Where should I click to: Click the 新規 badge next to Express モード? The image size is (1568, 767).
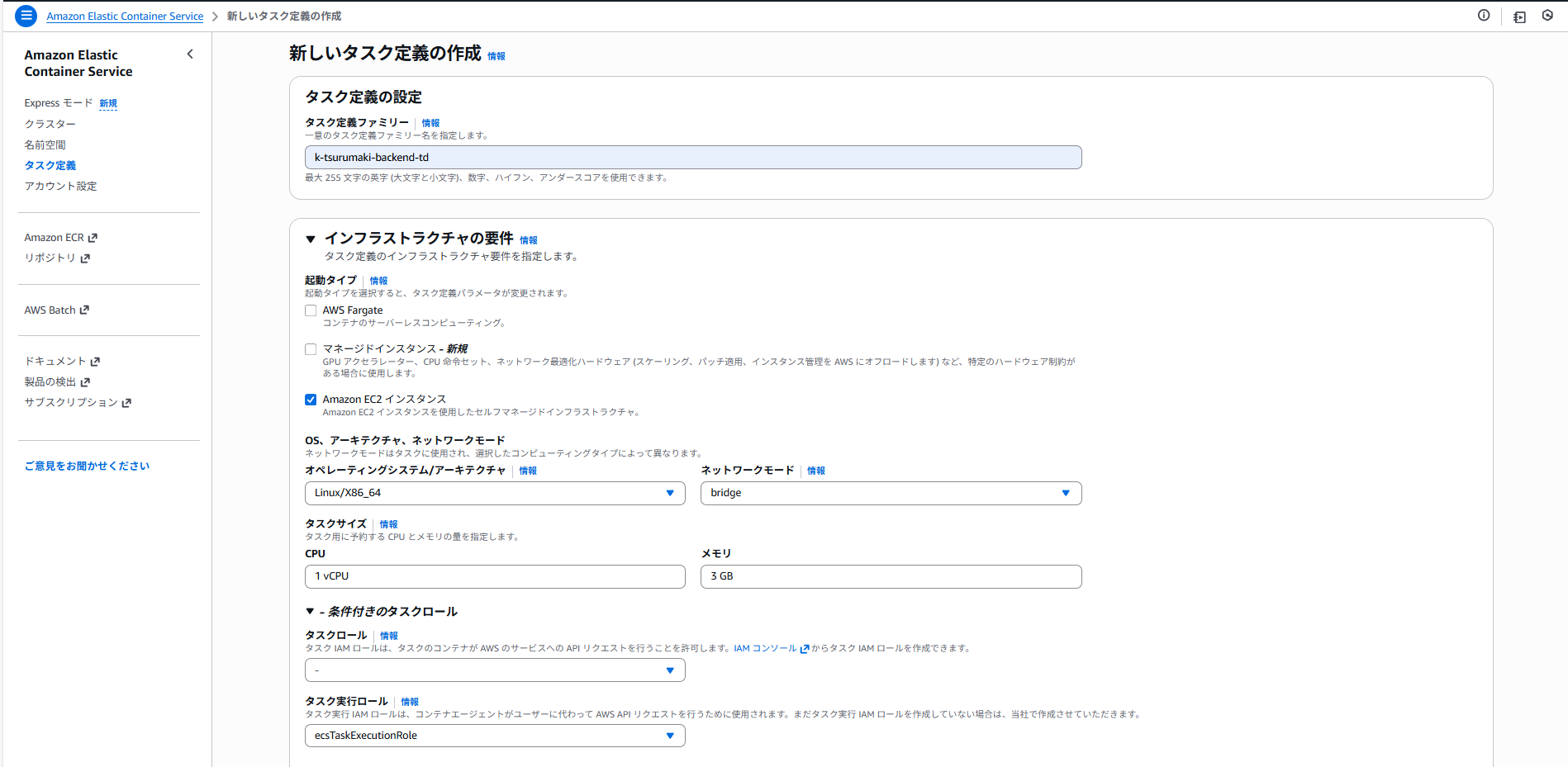coord(108,103)
